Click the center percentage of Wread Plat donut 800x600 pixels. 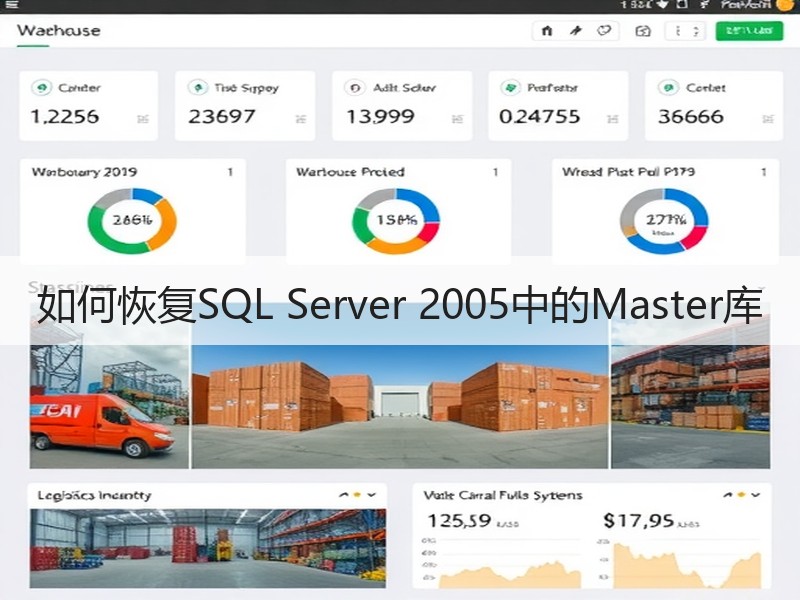click(665, 220)
